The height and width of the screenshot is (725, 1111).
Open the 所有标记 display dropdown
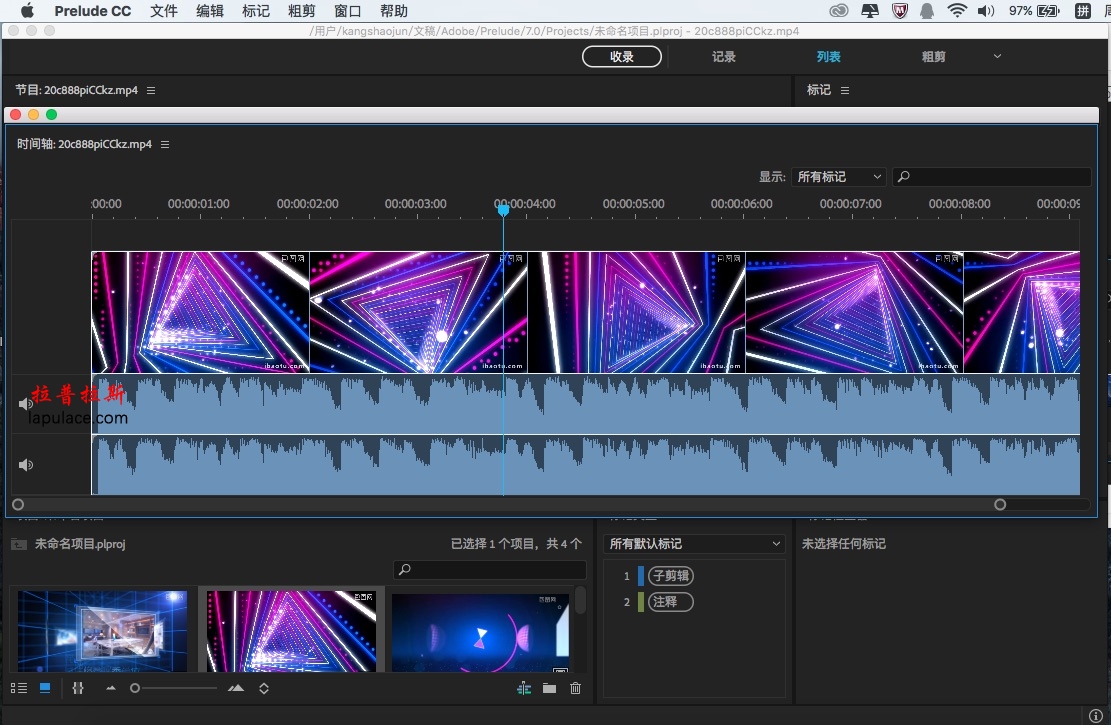(838, 176)
